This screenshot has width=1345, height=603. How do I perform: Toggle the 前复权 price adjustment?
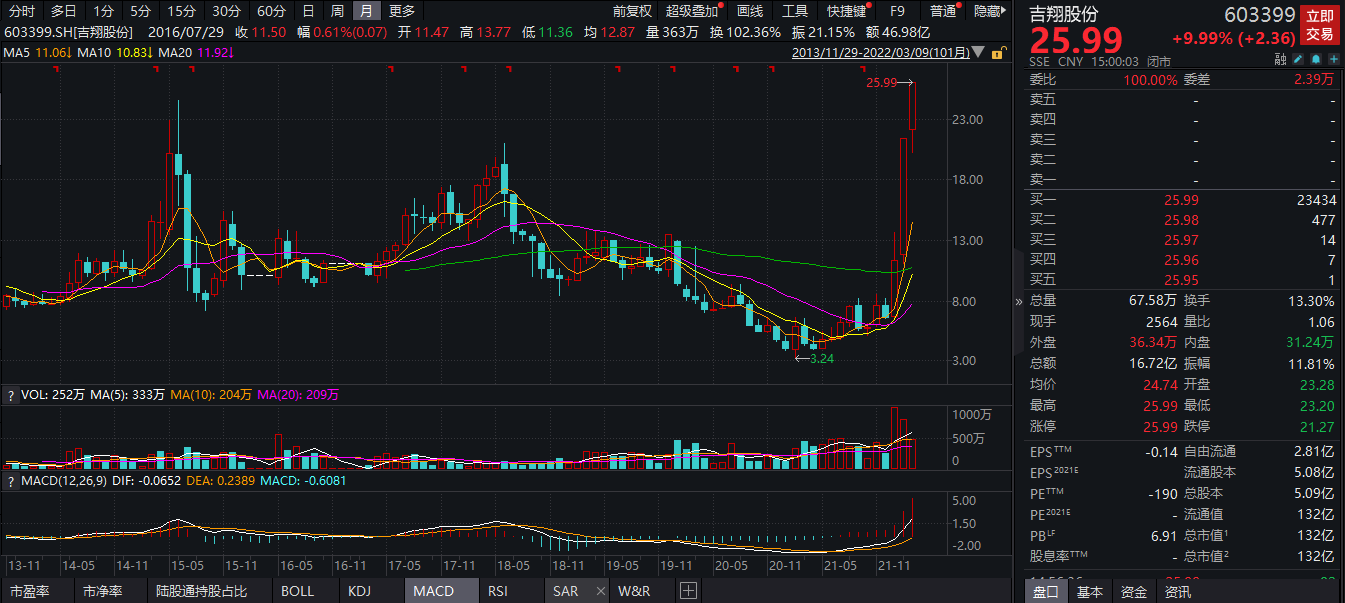pos(632,11)
